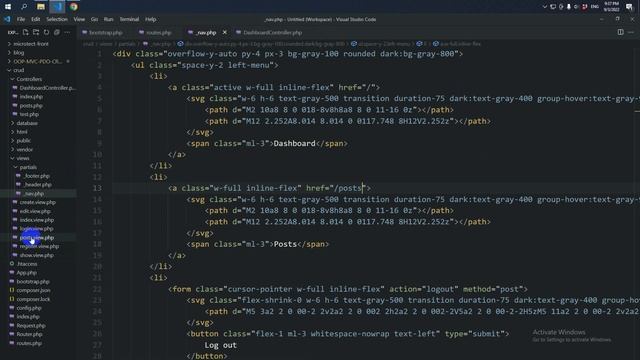Click the microphone tray icon
The height and width of the screenshot is (360, 640).
coord(569,7)
